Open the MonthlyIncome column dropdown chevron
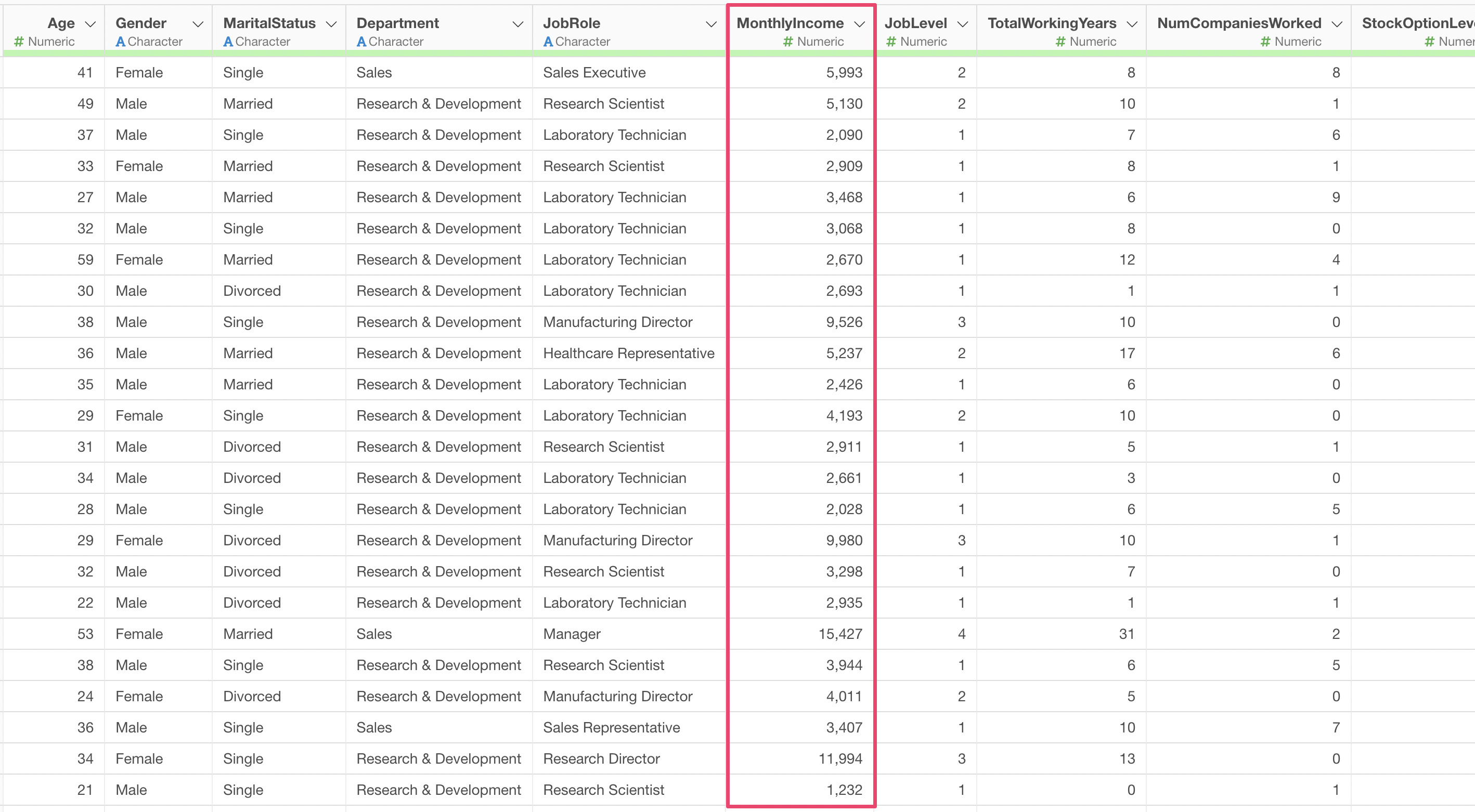Viewport: 1475px width, 812px height. tap(859, 24)
